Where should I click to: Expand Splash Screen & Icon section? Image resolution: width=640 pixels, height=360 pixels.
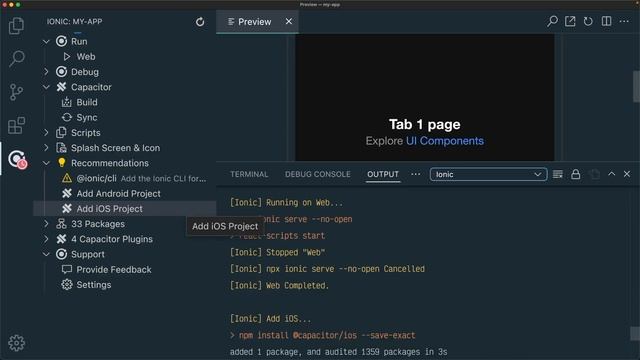coord(46,148)
